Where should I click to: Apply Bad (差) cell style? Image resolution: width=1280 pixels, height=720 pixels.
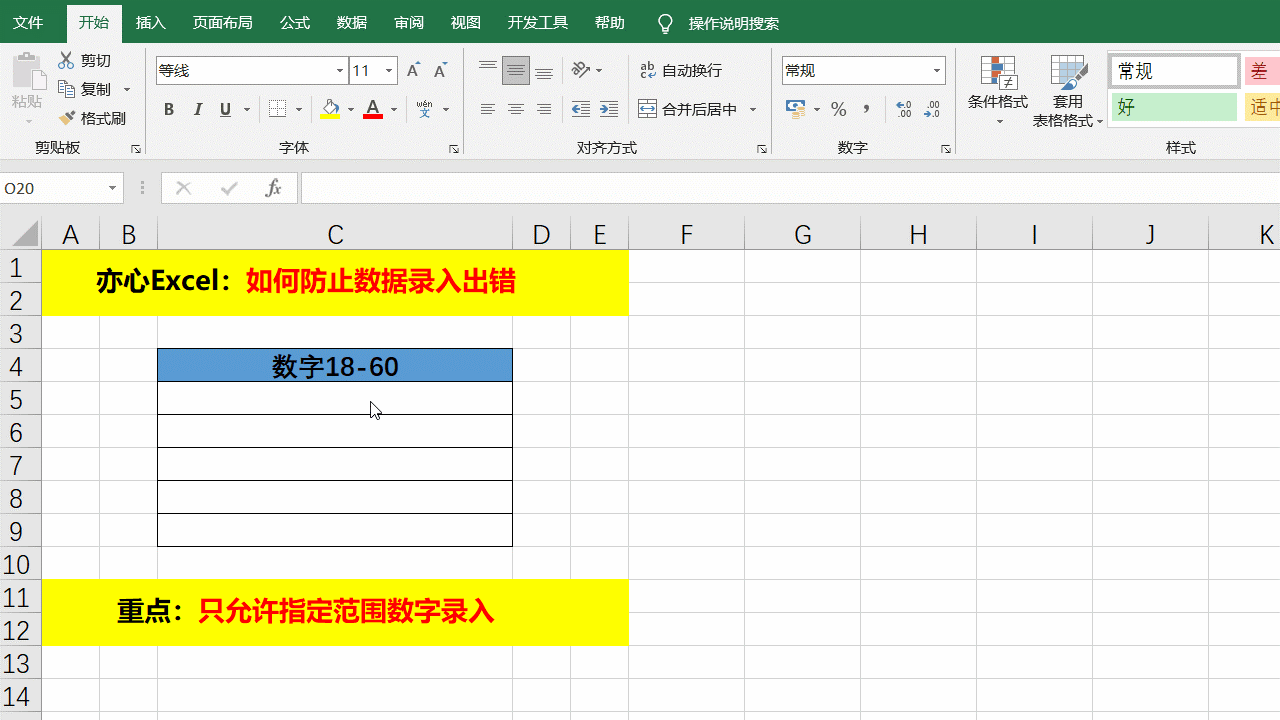(x=1262, y=71)
